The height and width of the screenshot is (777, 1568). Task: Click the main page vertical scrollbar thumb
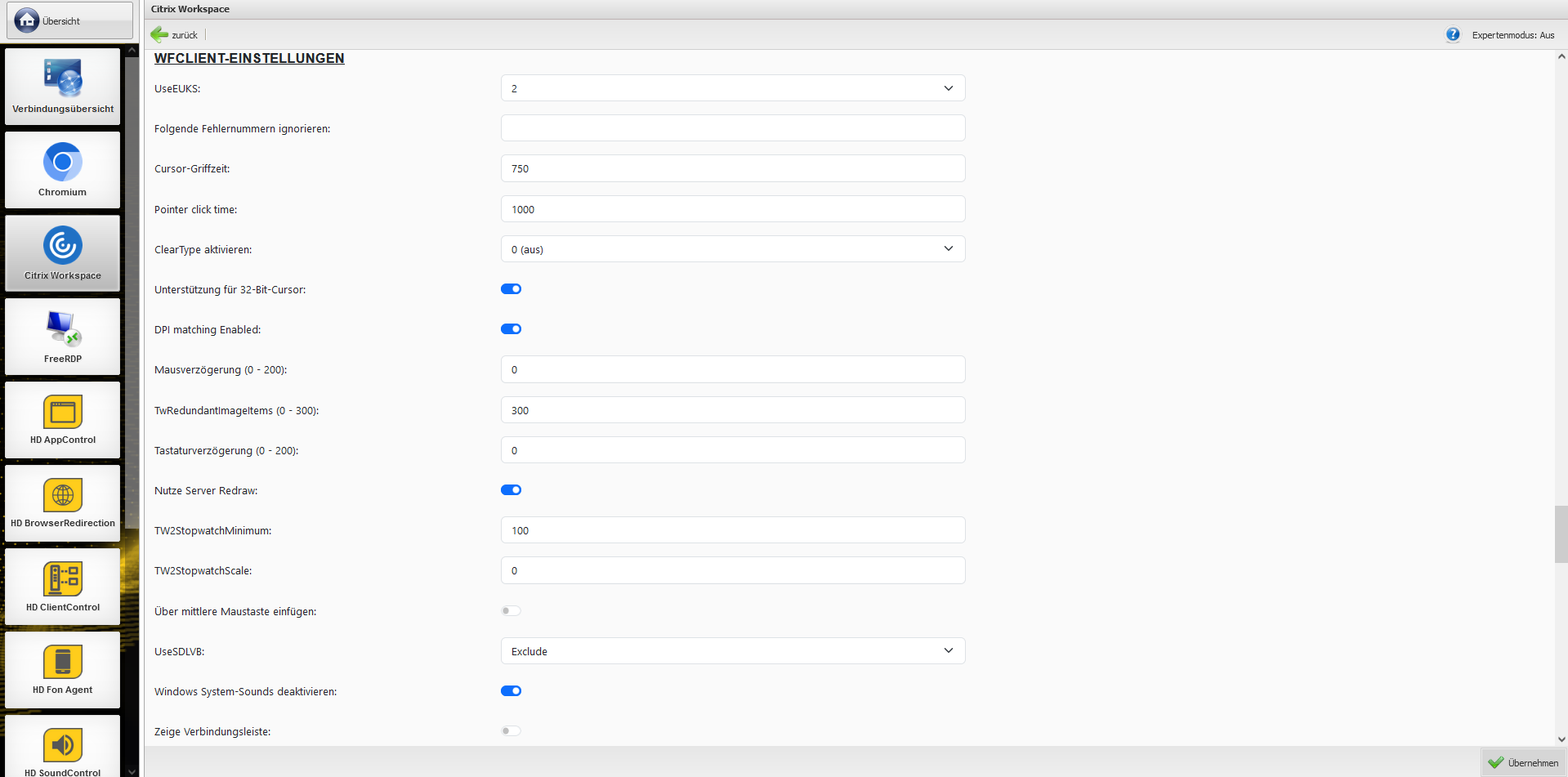click(1561, 534)
